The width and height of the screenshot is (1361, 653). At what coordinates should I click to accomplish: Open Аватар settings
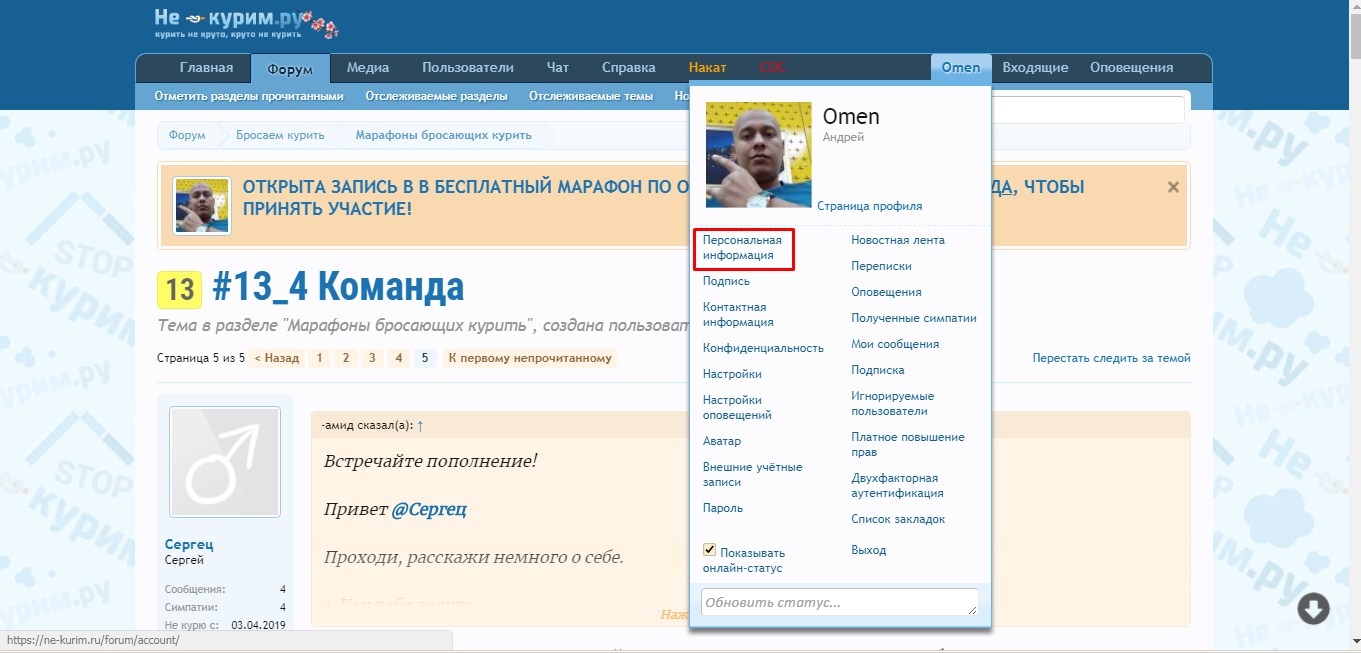point(722,441)
